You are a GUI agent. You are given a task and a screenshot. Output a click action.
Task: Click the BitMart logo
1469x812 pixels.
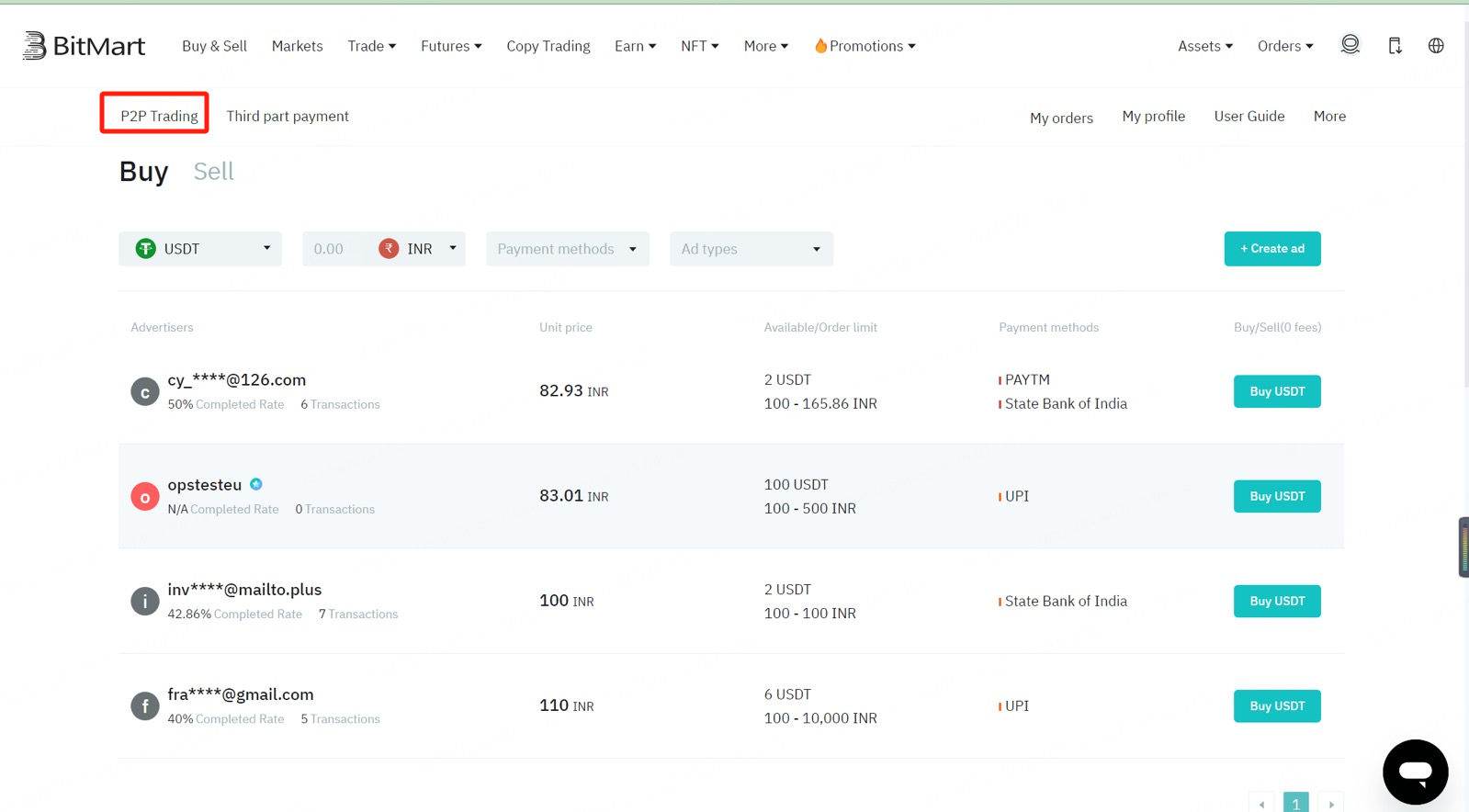[x=84, y=46]
